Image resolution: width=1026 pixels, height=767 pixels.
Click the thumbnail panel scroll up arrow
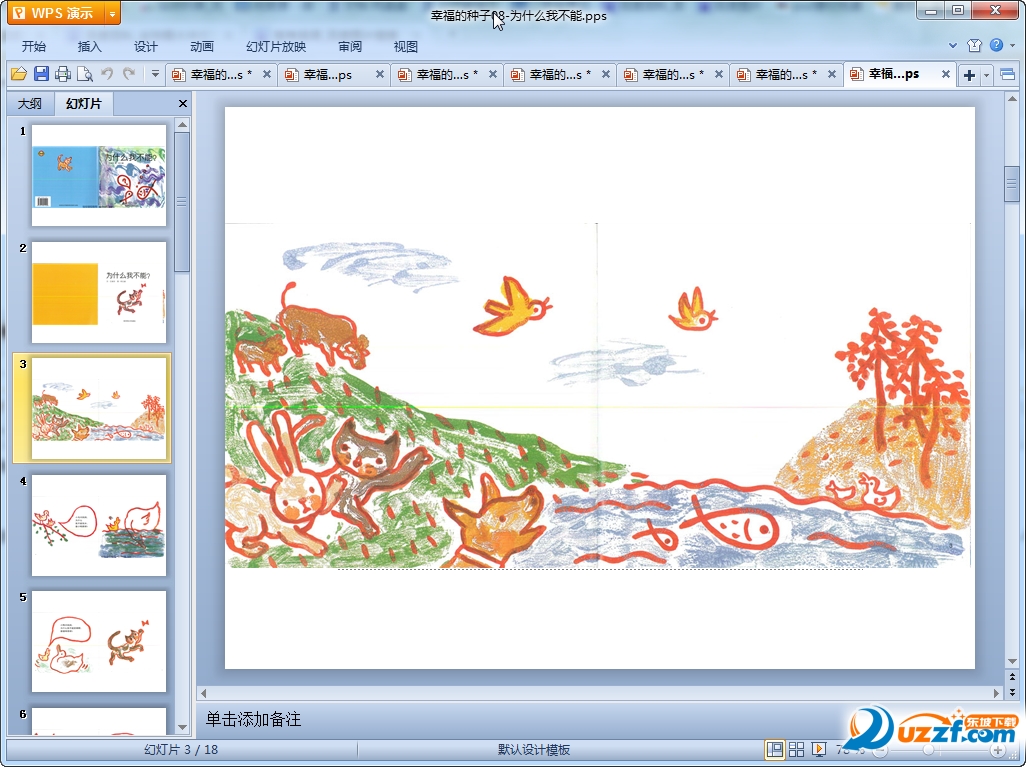pos(183,124)
